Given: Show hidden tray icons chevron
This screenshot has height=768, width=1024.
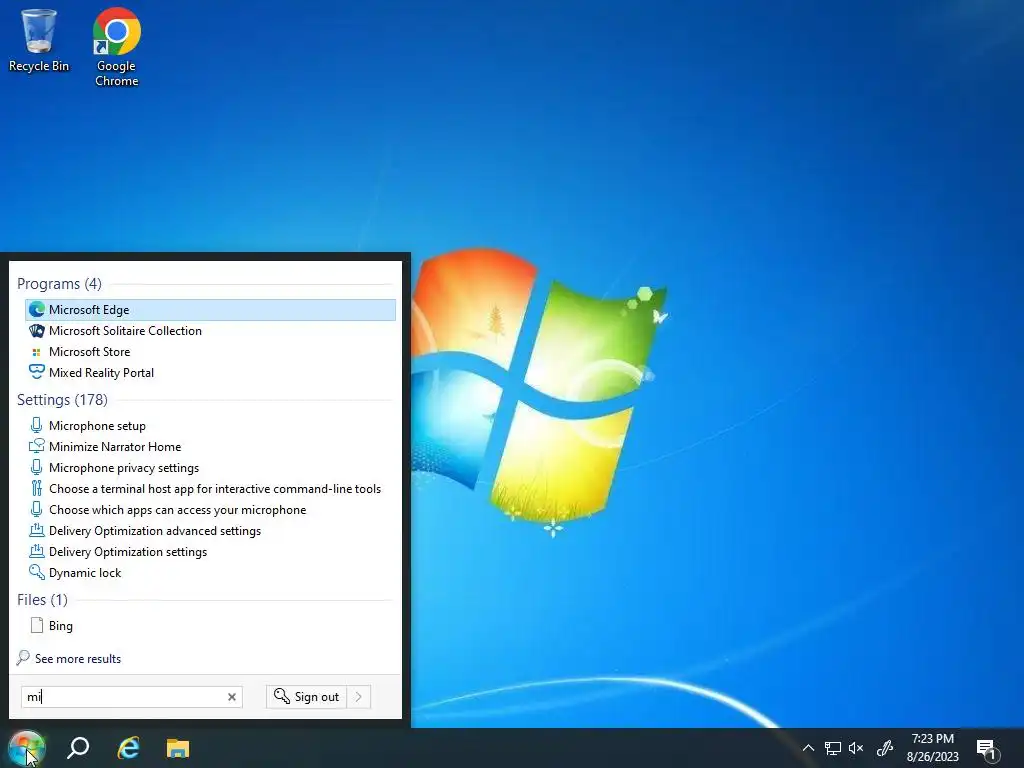Looking at the screenshot, I should click(x=808, y=748).
